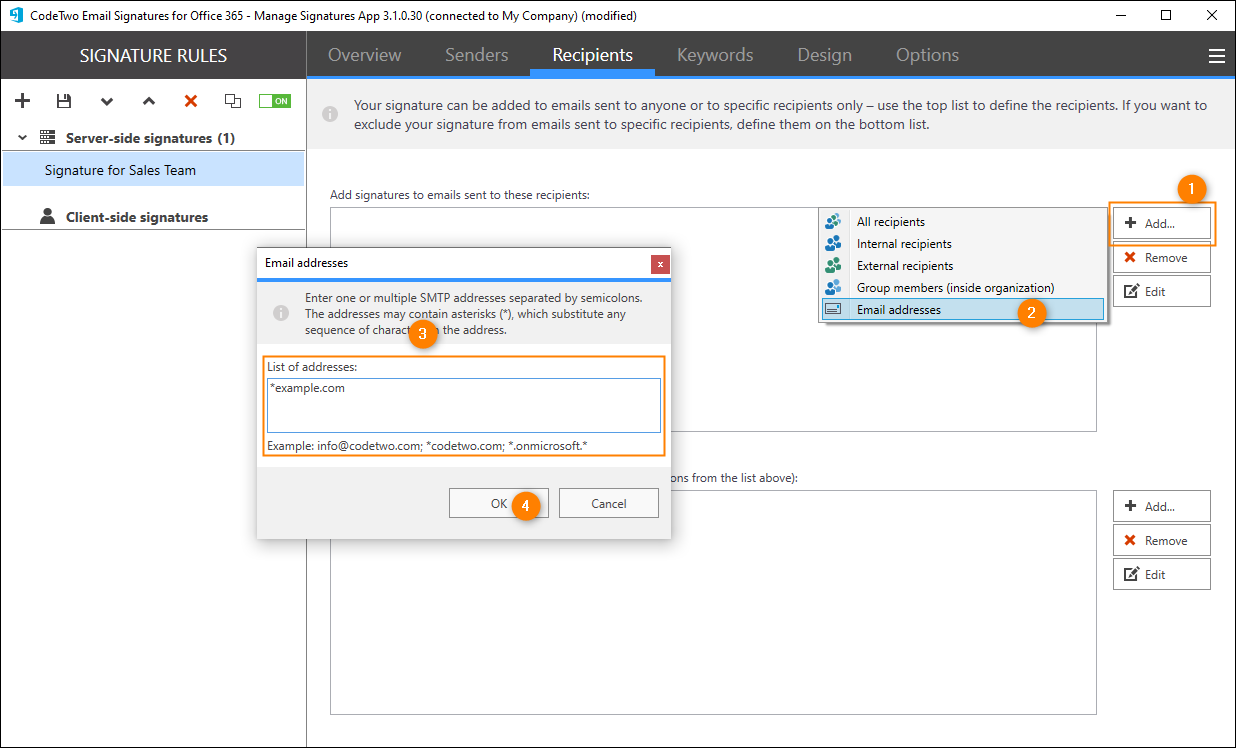Click the List of addresses text field

click(463, 405)
